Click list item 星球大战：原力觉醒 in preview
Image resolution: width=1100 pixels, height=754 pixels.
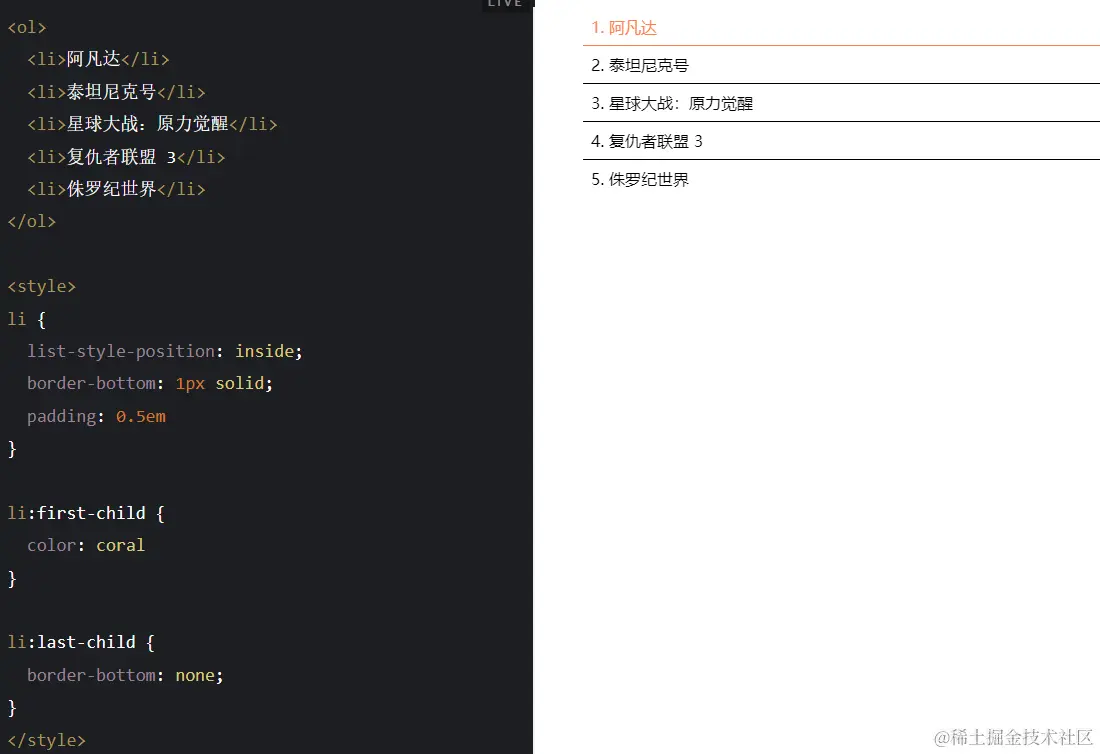coord(841,103)
